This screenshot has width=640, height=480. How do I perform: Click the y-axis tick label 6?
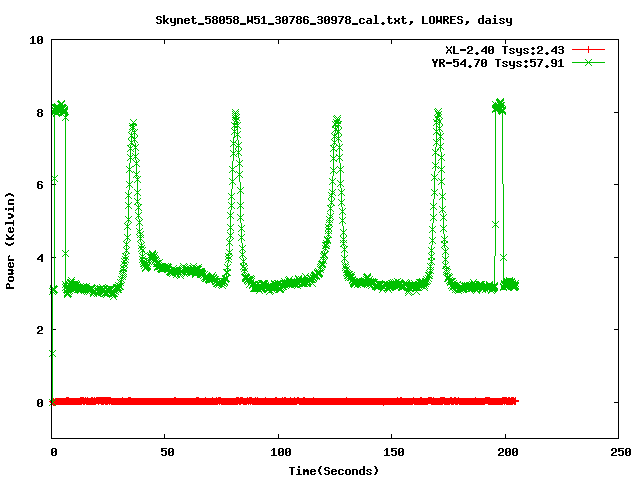(40, 185)
